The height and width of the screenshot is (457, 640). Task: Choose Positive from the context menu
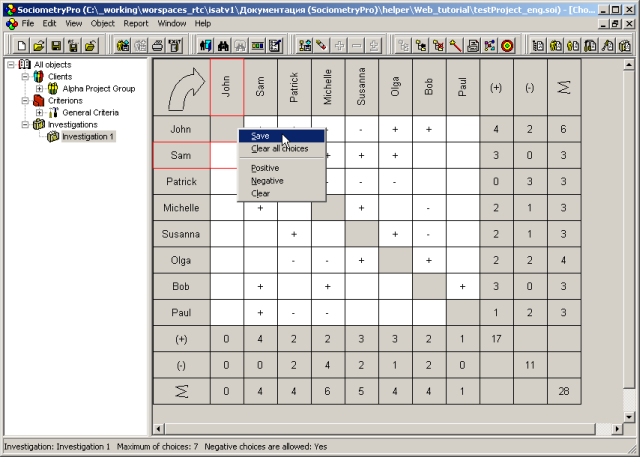266,168
